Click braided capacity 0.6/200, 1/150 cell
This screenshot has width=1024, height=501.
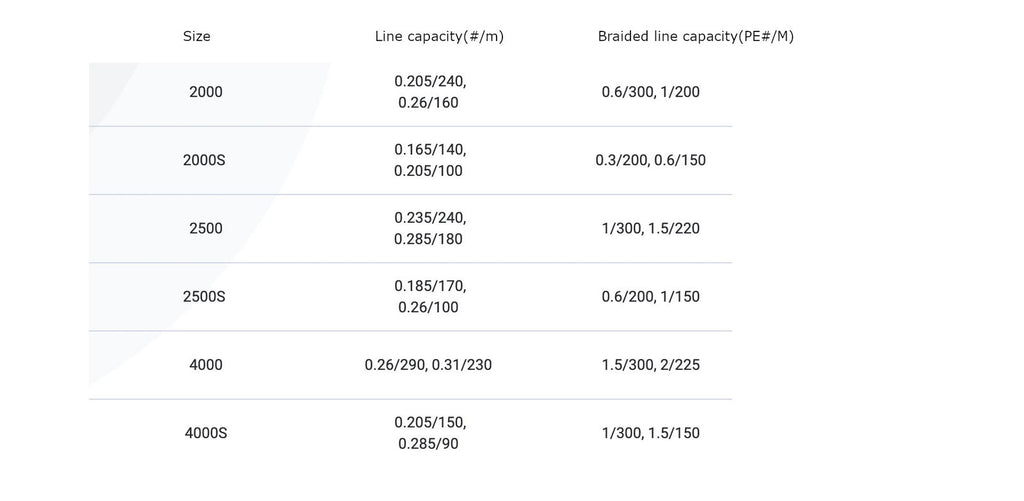click(x=651, y=297)
